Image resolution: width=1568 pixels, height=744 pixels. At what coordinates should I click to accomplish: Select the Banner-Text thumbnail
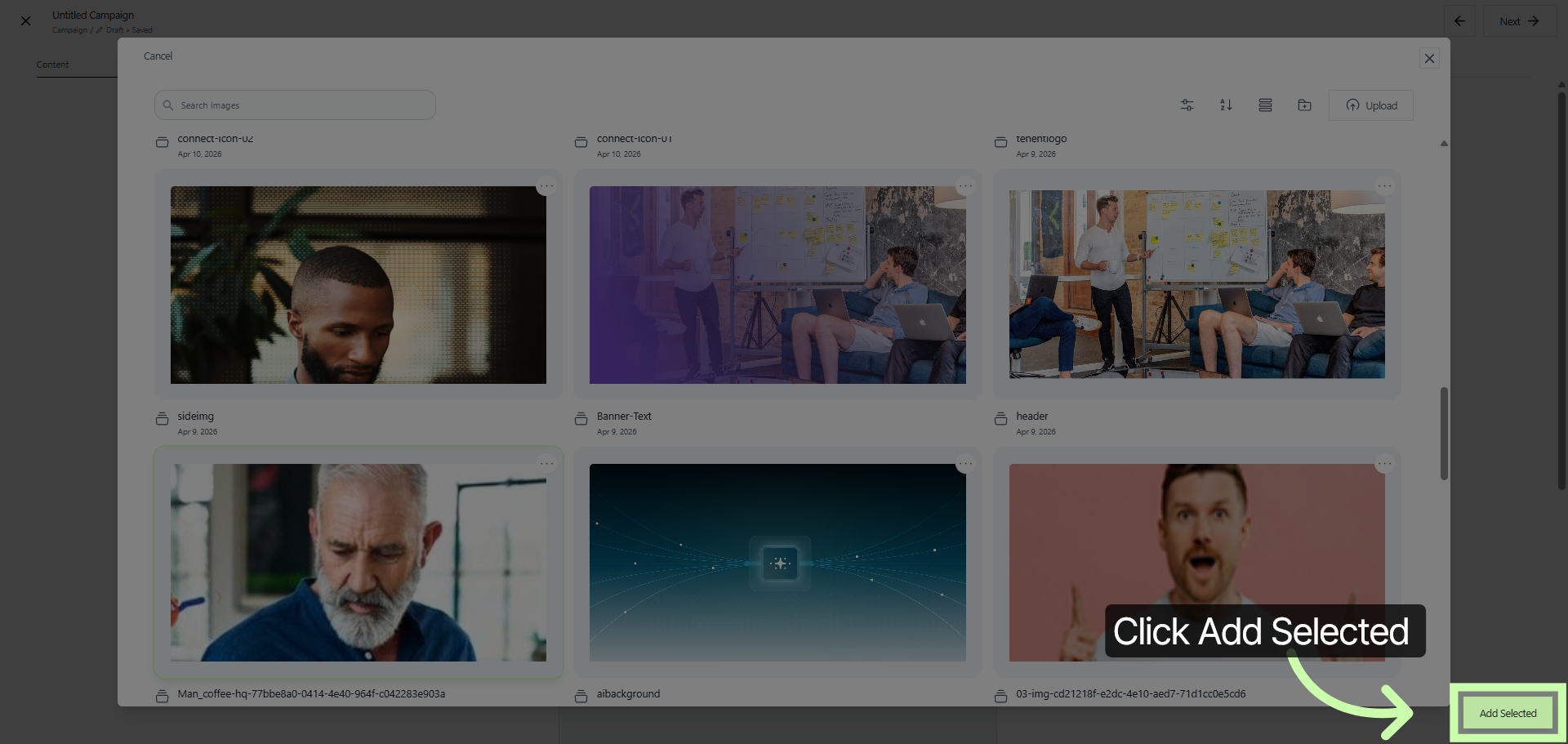click(777, 285)
